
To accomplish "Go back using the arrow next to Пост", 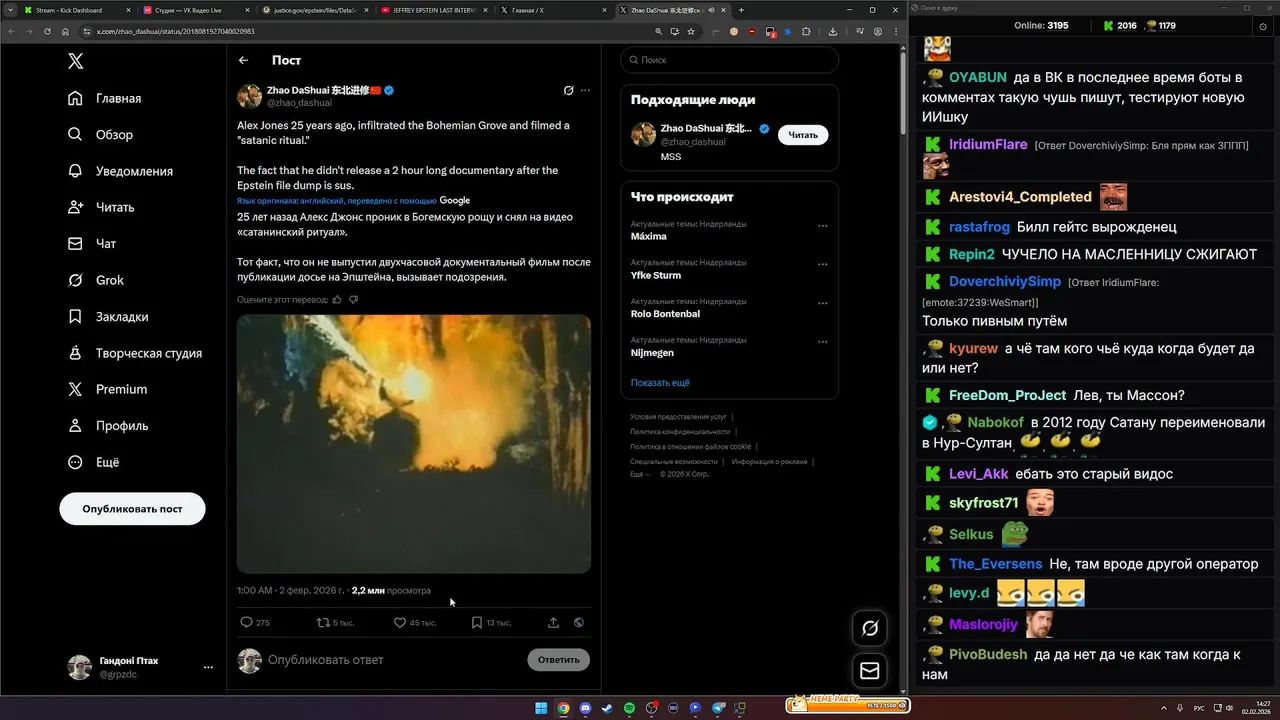I will coord(243,60).
